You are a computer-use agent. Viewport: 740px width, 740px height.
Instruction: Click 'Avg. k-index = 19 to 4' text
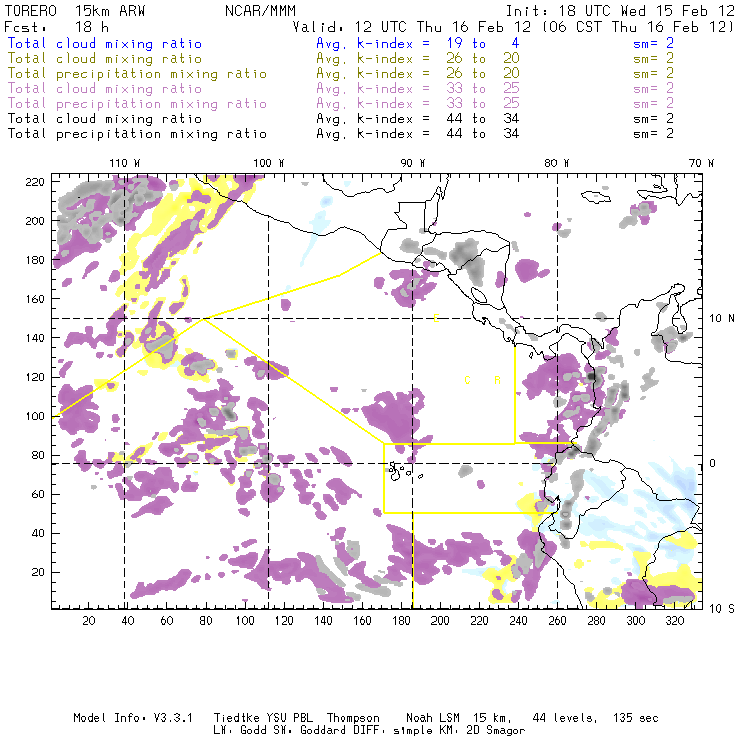point(418,43)
